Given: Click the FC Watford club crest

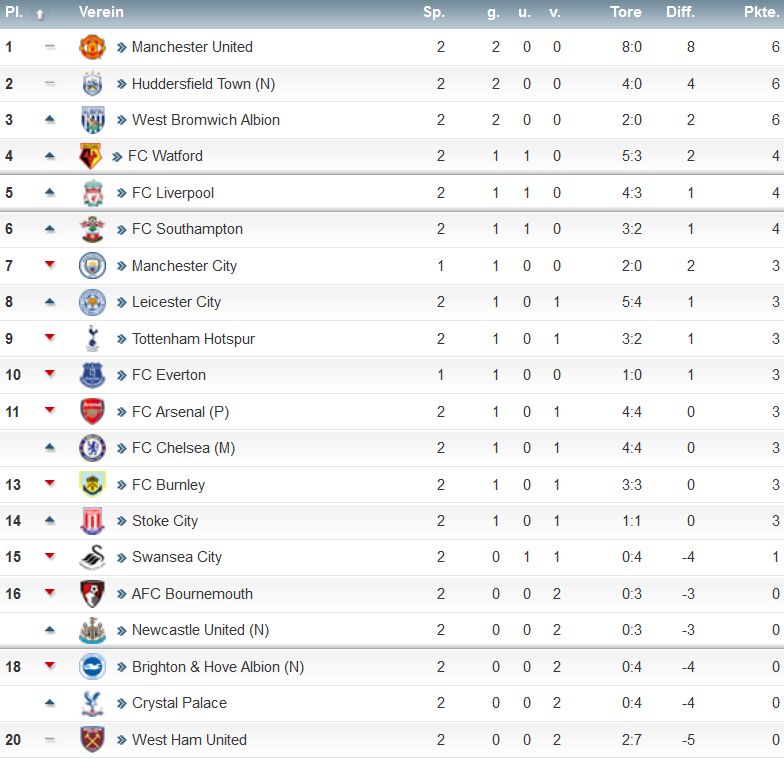Looking at the screenshot, I should coord(91,156).
